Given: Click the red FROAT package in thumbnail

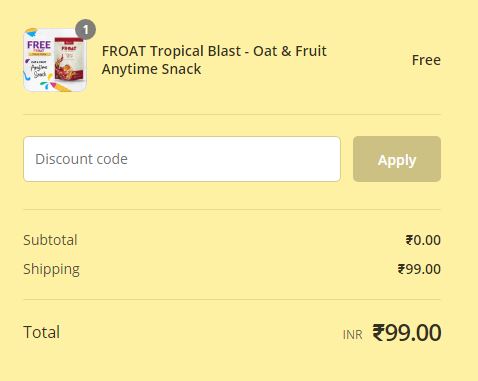Looking at the screenshot, I should (x=69, y=59).
